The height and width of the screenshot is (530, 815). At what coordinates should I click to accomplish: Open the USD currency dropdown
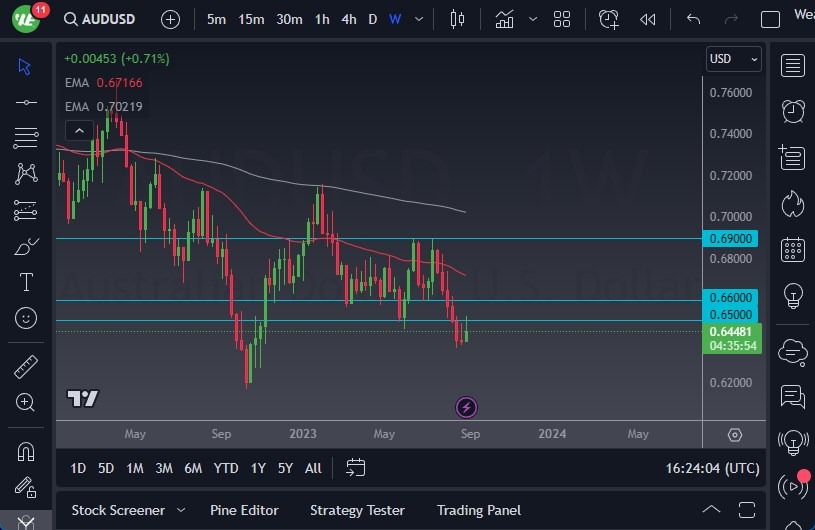point(734,59)
